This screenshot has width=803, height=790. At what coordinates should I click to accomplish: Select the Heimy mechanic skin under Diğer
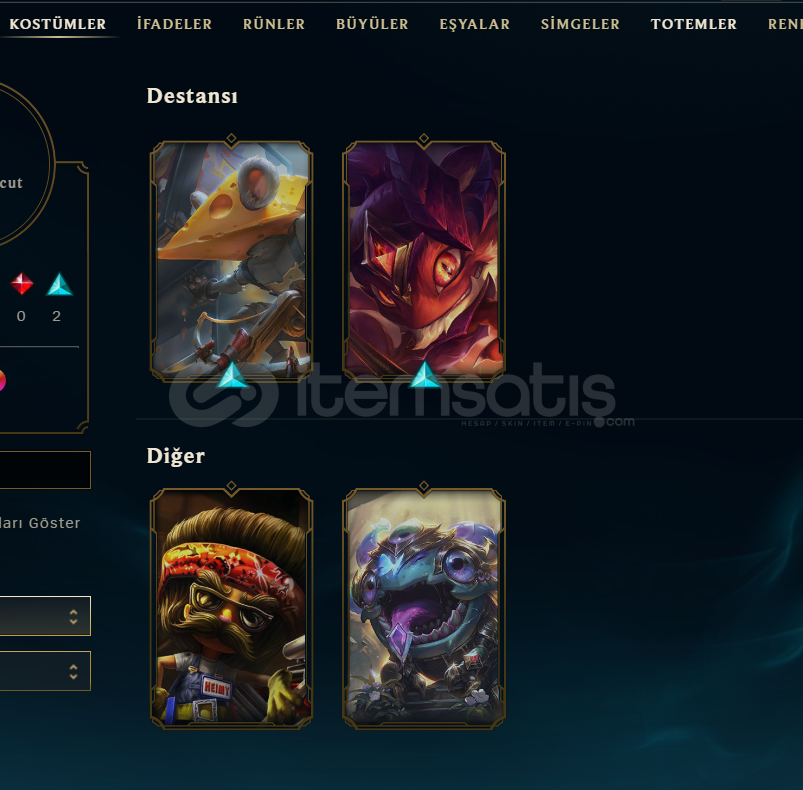click(x=231, y=608)
